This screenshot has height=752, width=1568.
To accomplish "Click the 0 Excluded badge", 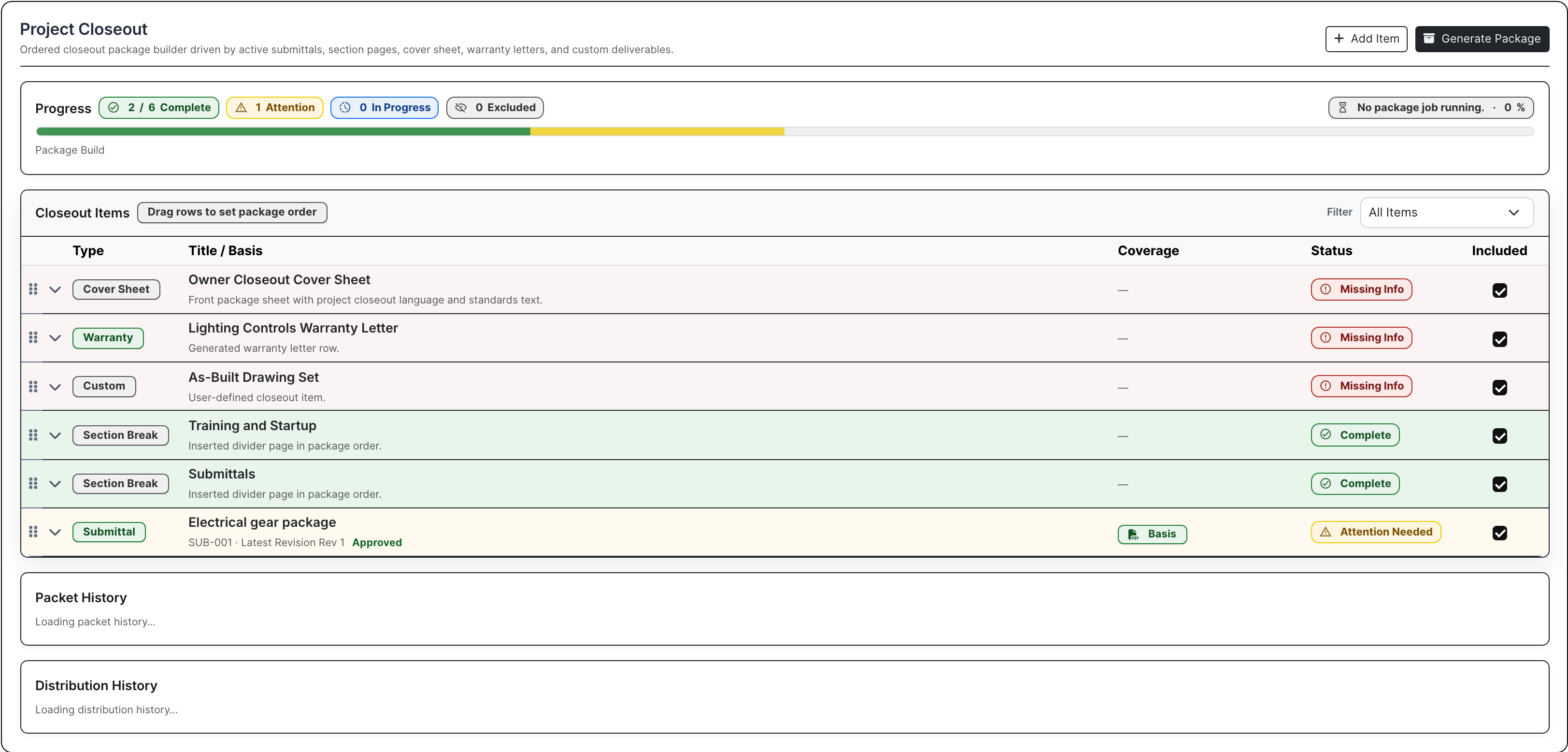I will [x=495, y=108].
